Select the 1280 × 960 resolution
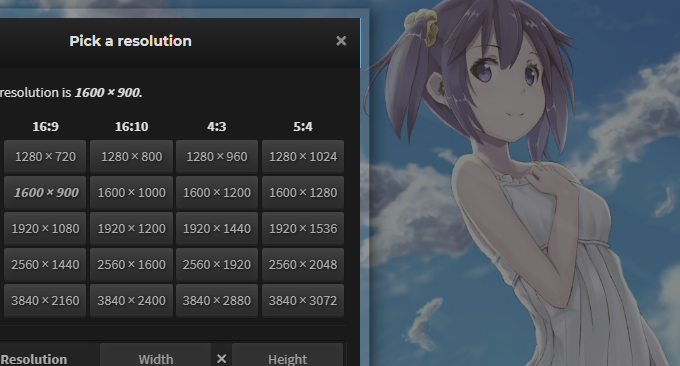 coord(217,157)
